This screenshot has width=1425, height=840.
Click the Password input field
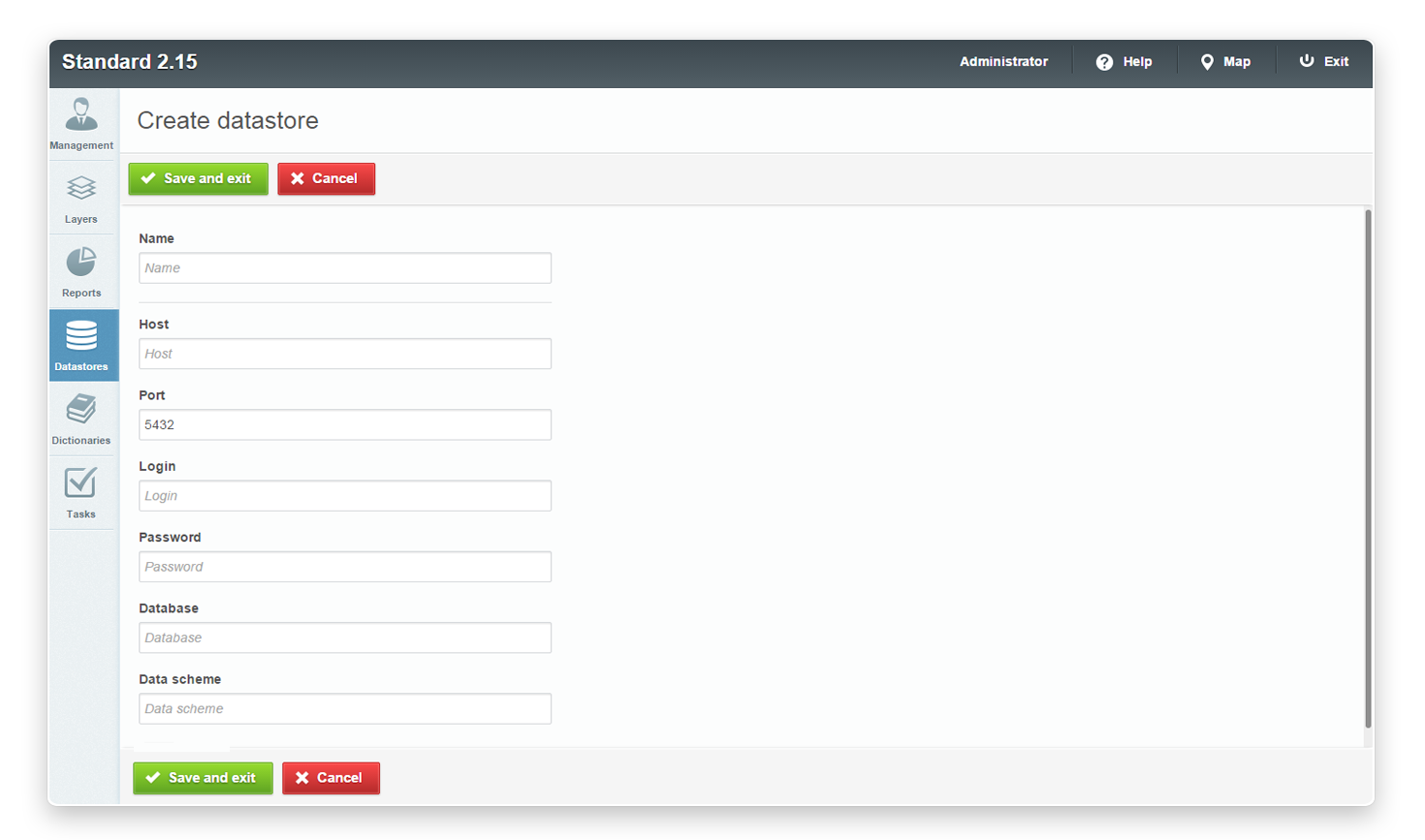[x=344, y=566]
